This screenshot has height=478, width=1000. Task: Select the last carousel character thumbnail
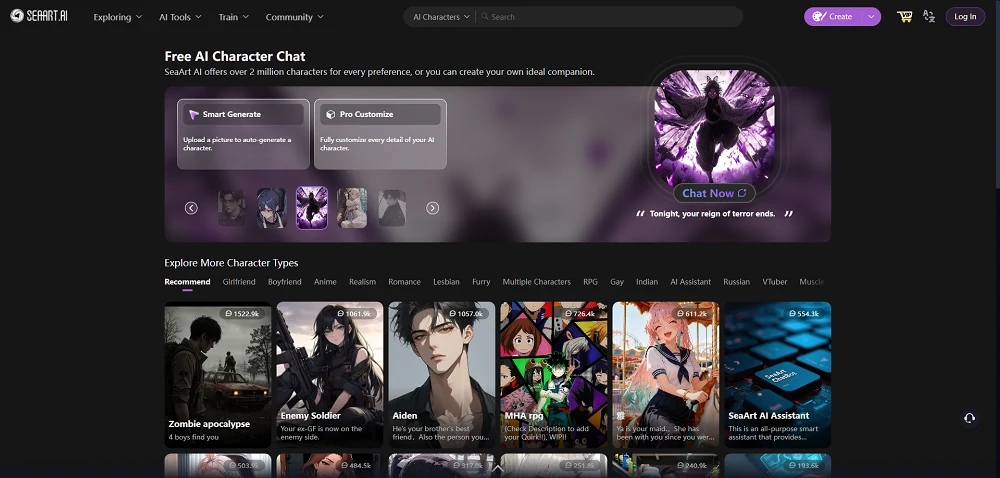coord(392,208)
